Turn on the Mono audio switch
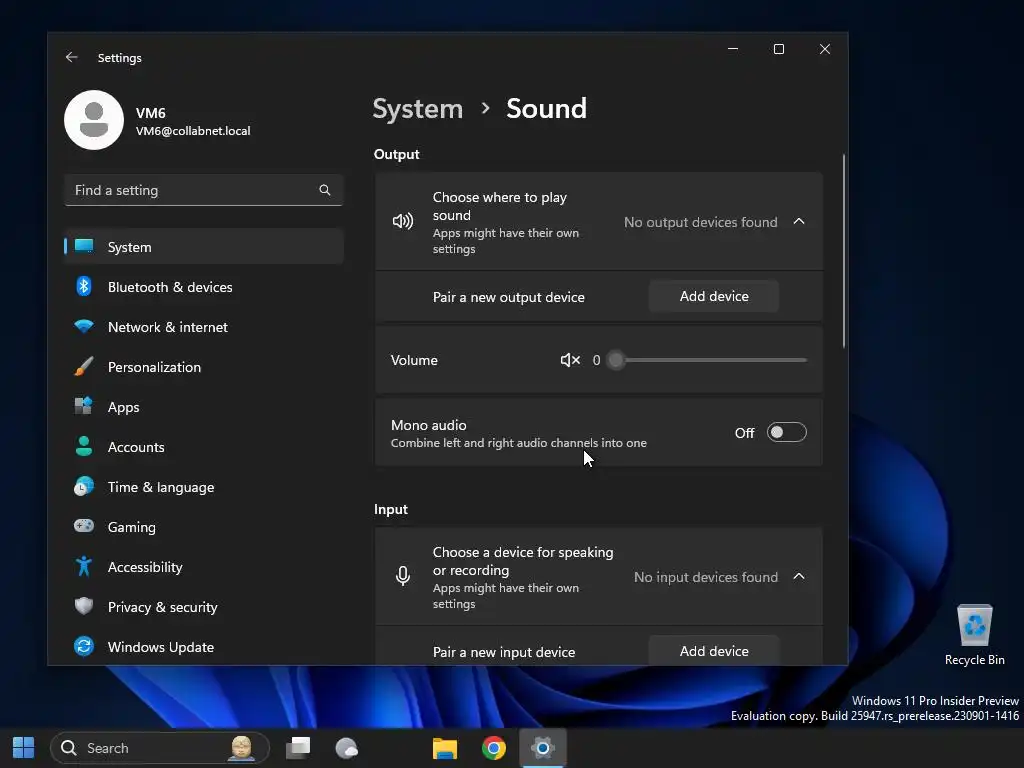 [x=786, y=432]
